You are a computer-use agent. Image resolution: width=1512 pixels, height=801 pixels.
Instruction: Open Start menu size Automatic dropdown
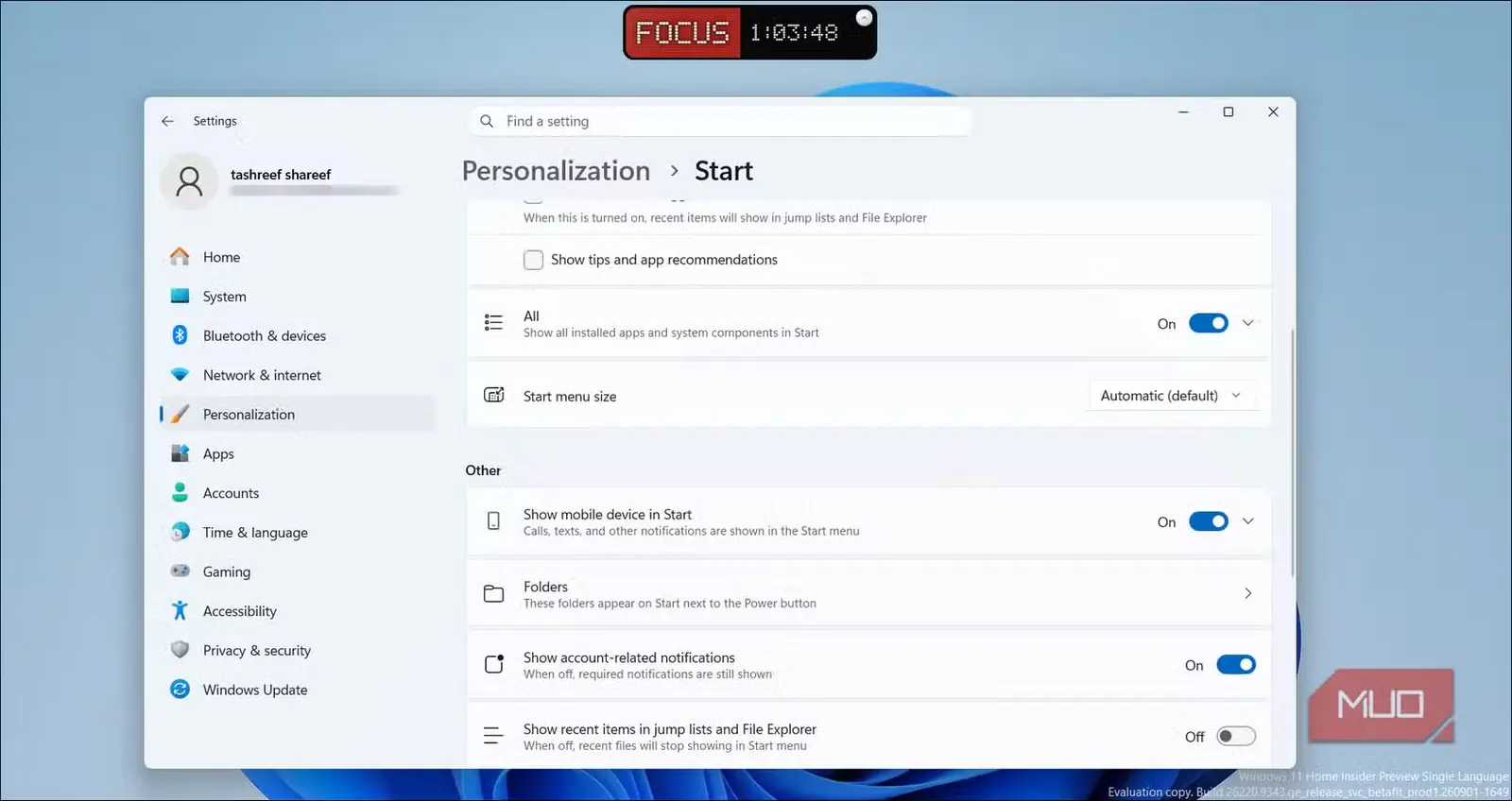coord(1173,396)
